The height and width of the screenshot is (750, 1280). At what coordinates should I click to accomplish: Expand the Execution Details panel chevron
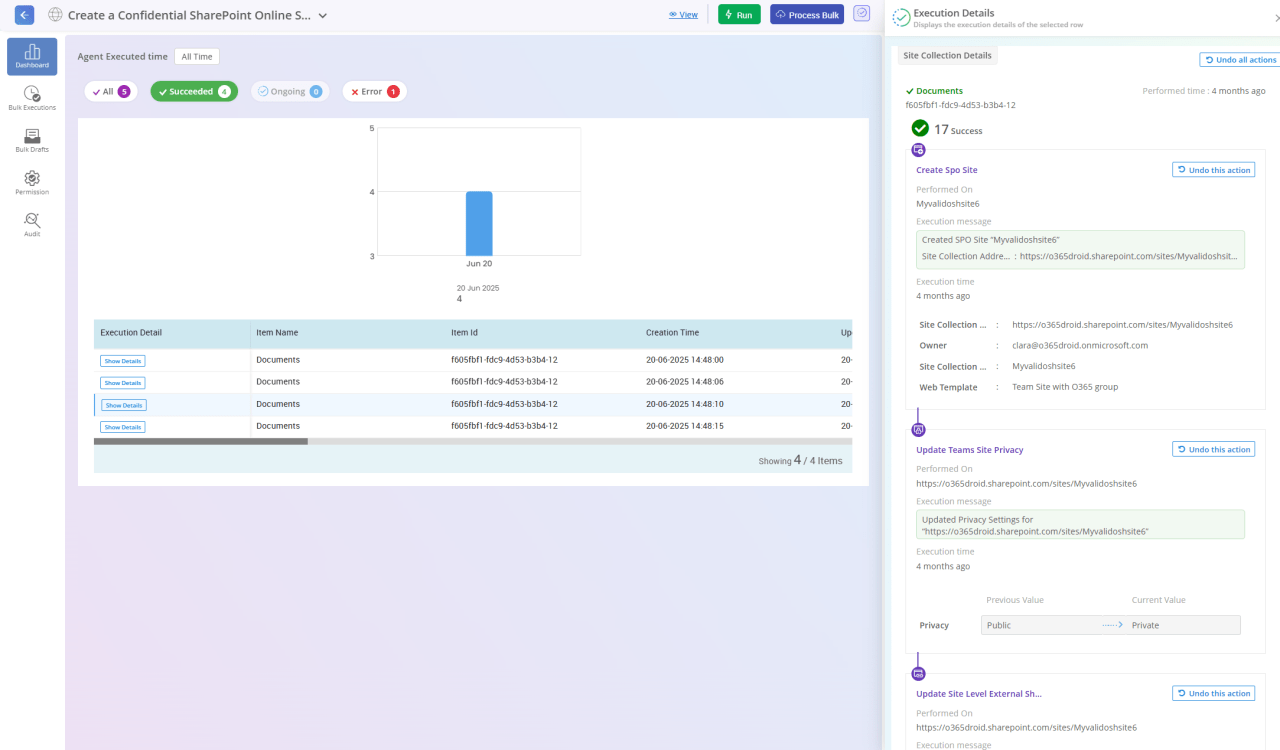pyautogui.click(x=1275, y=16)
